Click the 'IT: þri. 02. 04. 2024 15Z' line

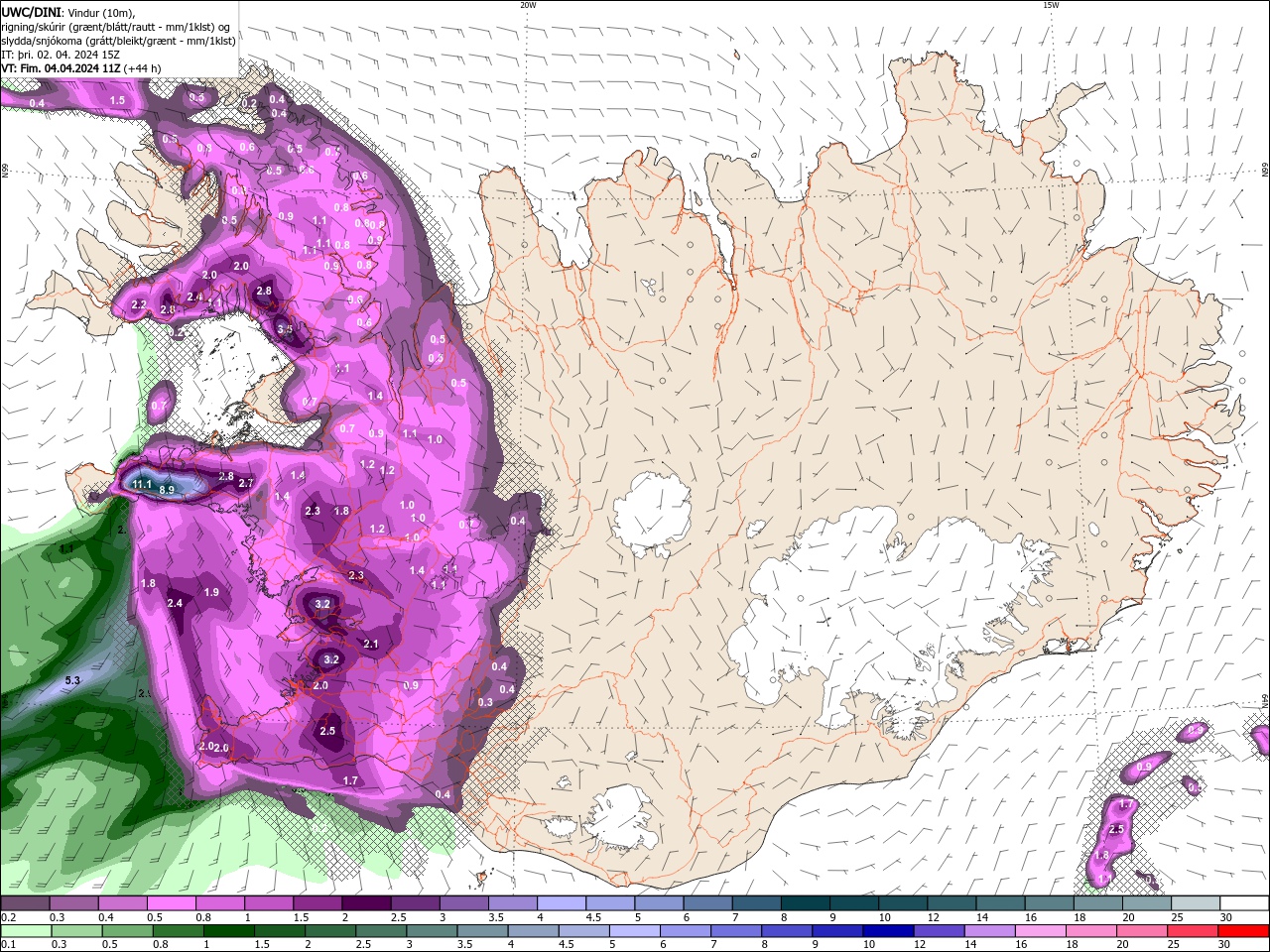pyautogui.click(x=61, y=55)
